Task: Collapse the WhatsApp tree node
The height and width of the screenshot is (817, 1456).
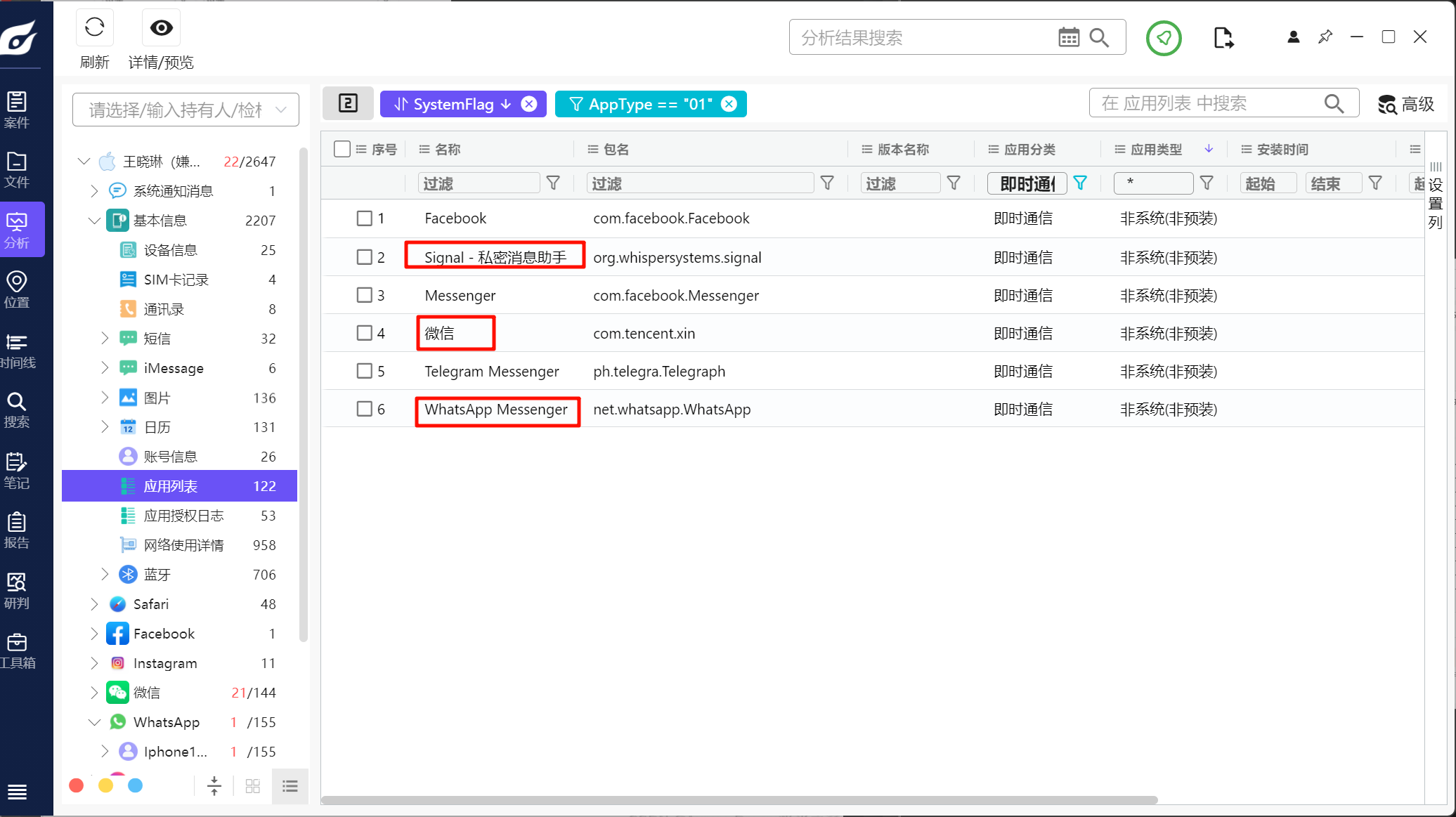Action: coord(94,722)
